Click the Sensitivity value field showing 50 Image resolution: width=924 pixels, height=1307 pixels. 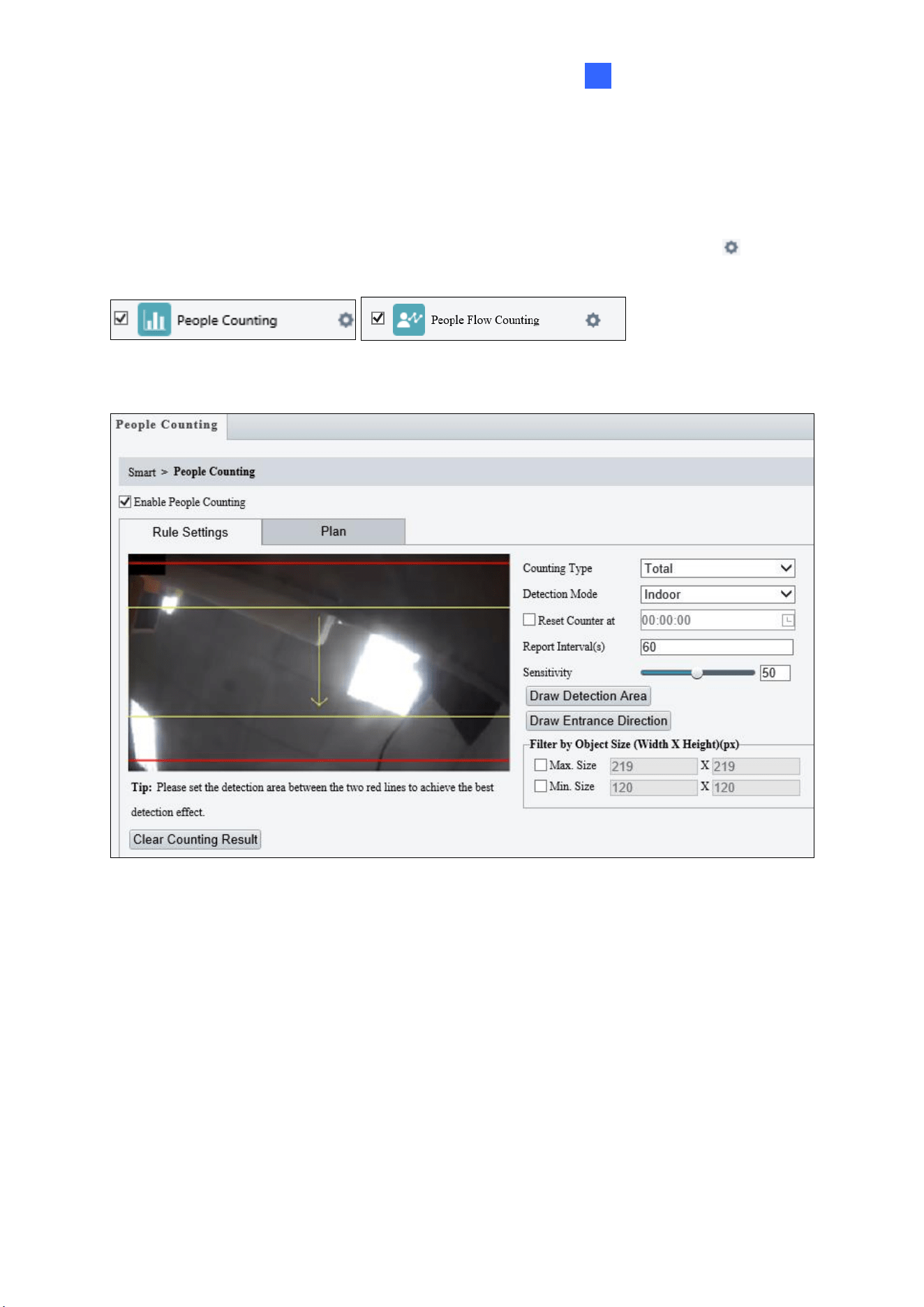(775, 673)
